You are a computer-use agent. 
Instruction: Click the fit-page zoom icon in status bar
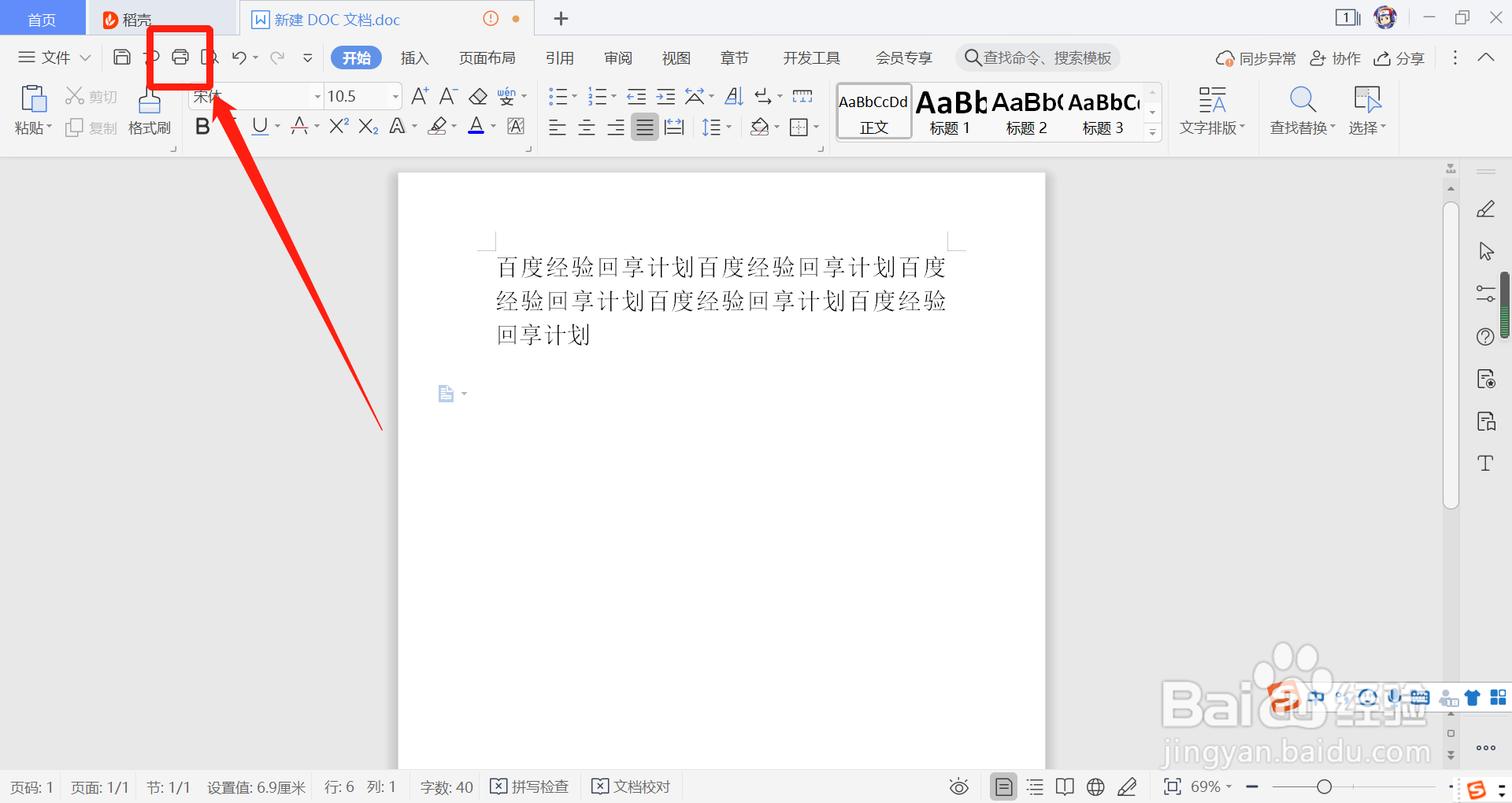point(1173,786)
